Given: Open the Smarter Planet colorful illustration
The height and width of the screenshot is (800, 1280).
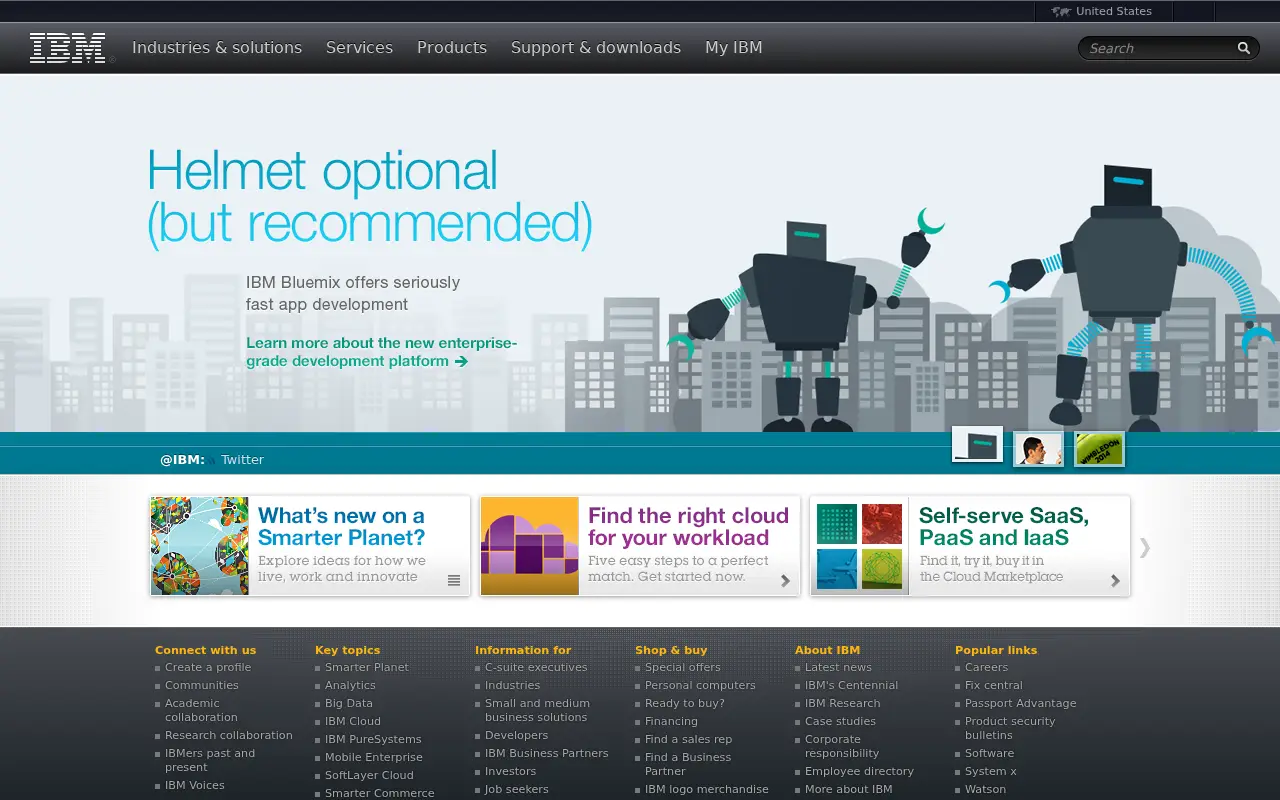Looking at the screenshot, I should pos(200,546).
